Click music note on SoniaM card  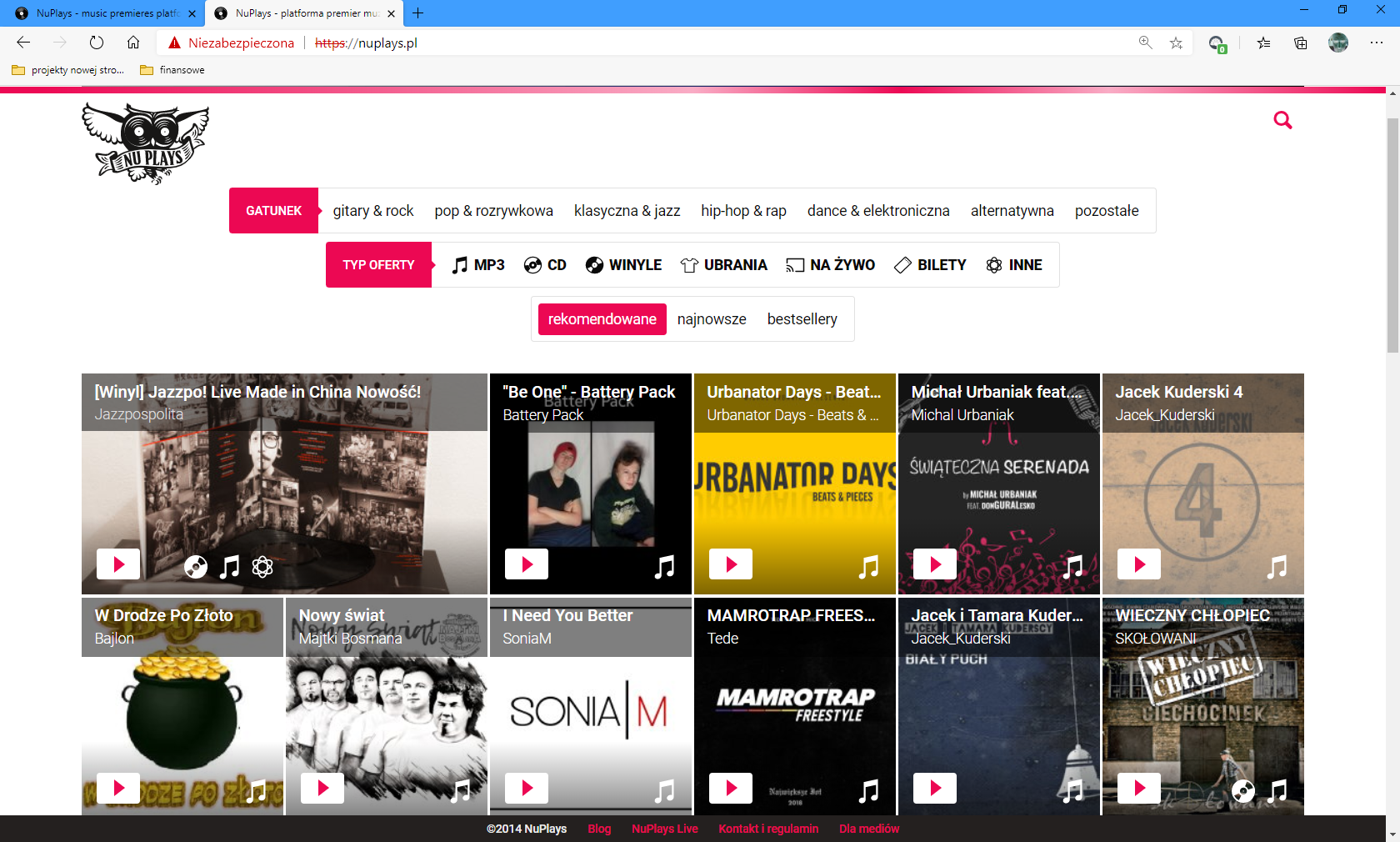(x=664, y=790)
